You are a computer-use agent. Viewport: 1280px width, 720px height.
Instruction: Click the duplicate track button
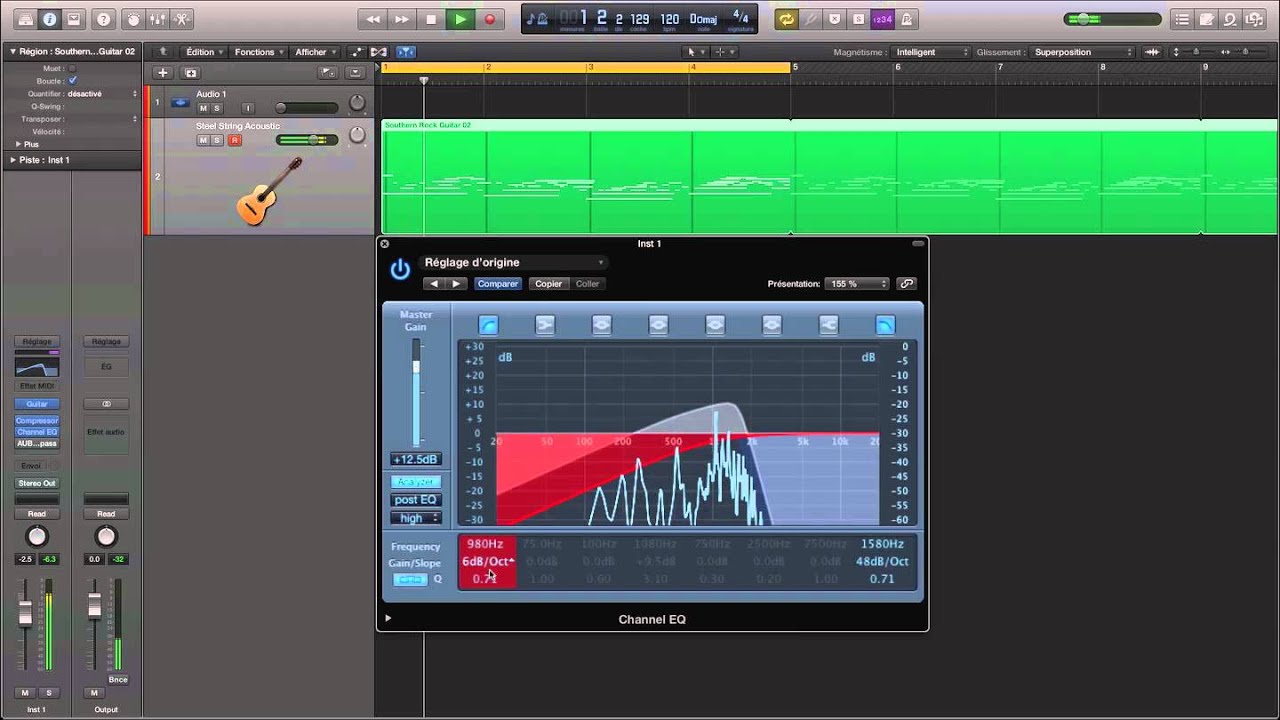(x=191, y=73)
